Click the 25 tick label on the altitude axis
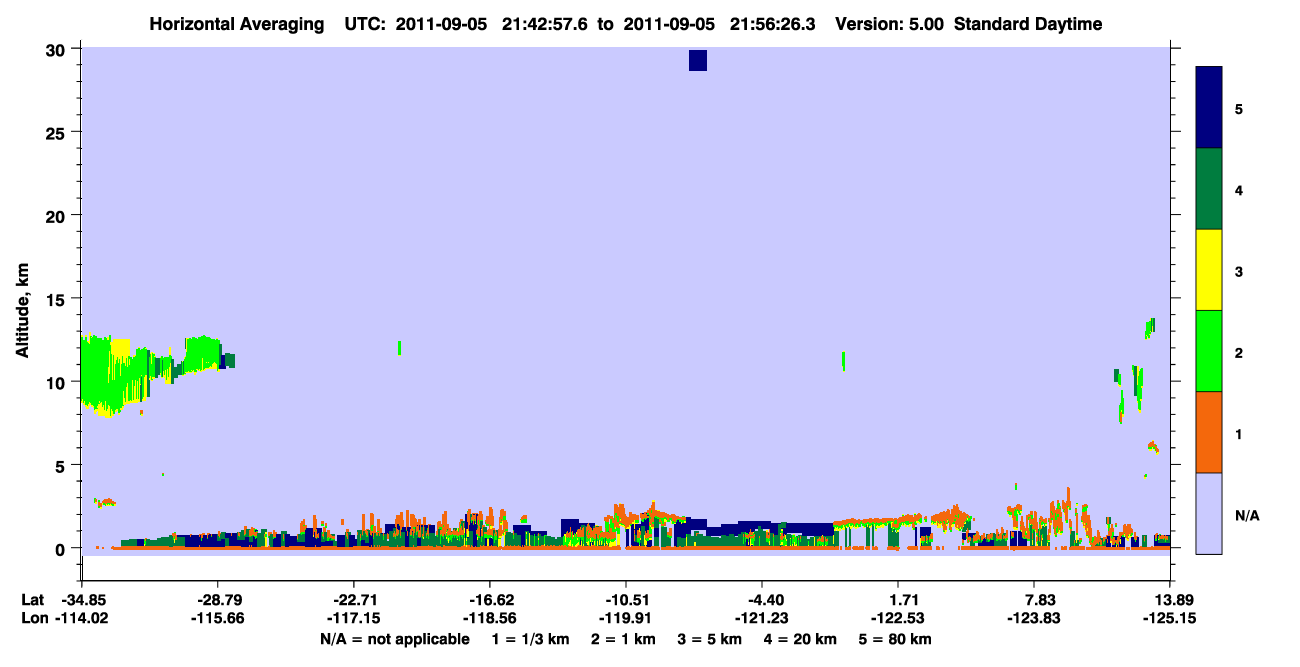The image size is (1300, 667). click(58, 133)
